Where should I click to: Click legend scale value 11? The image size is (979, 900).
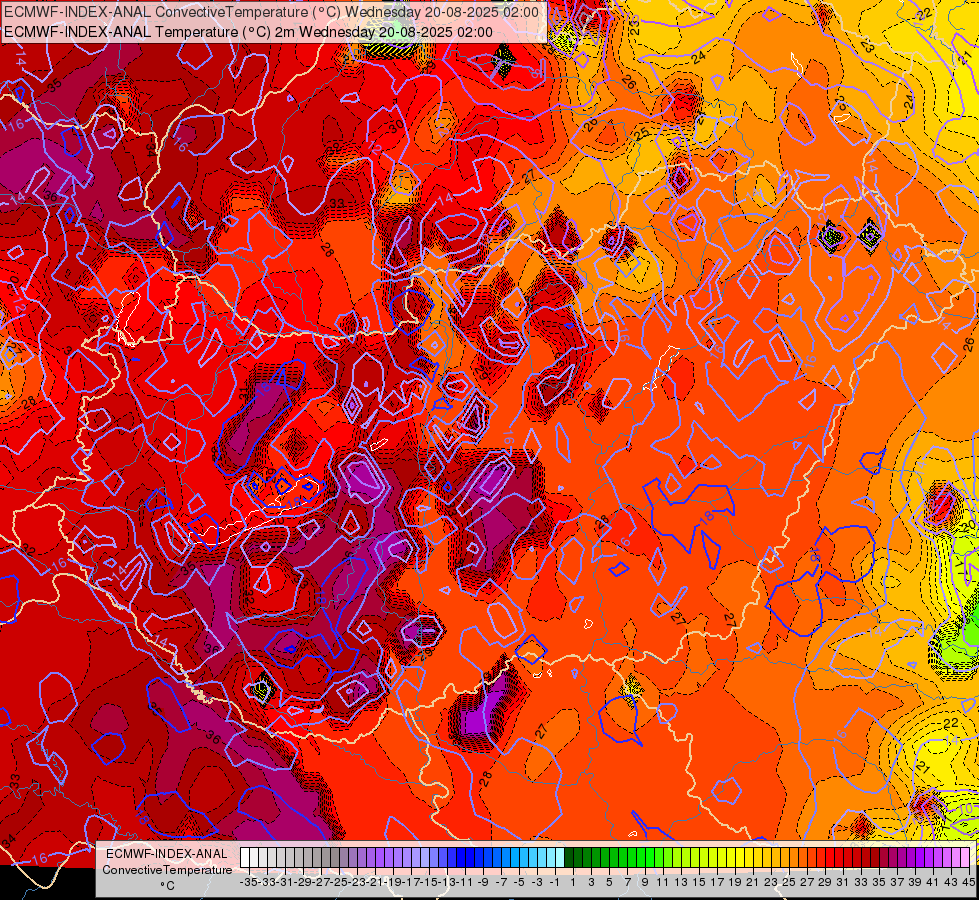pos(663,882)
